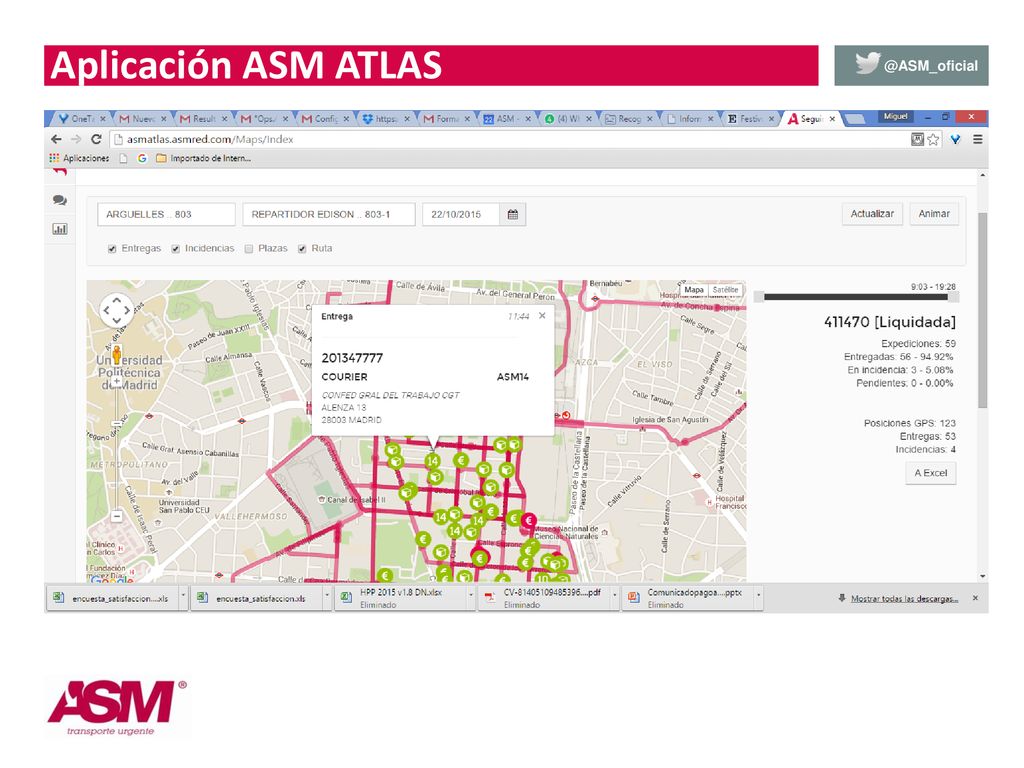1024x768 pixels.
Task: Expand options for the CV pdf download
Action: tap(615, 596)
